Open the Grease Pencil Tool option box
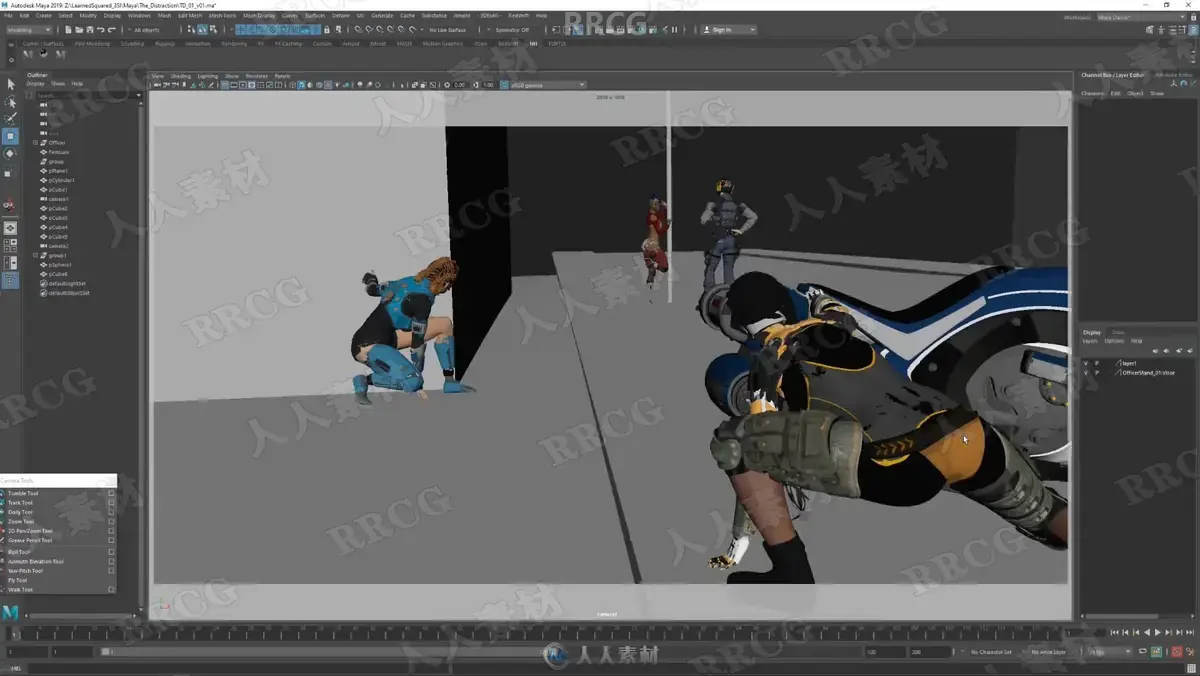 tap(111, 540)
